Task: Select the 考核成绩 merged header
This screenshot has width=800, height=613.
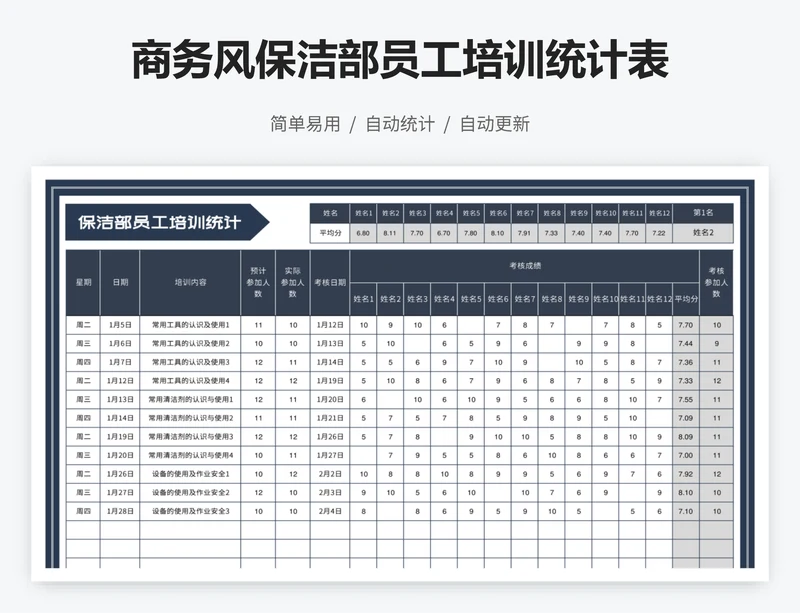Action: click(525, 266)
